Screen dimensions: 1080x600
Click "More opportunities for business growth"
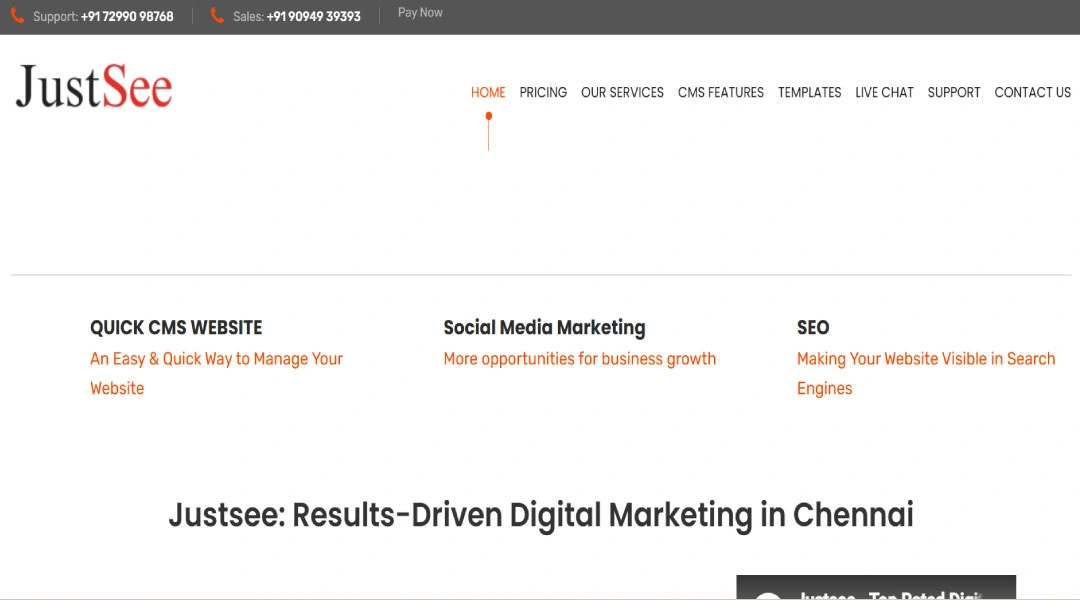click(x=580, y=359)
